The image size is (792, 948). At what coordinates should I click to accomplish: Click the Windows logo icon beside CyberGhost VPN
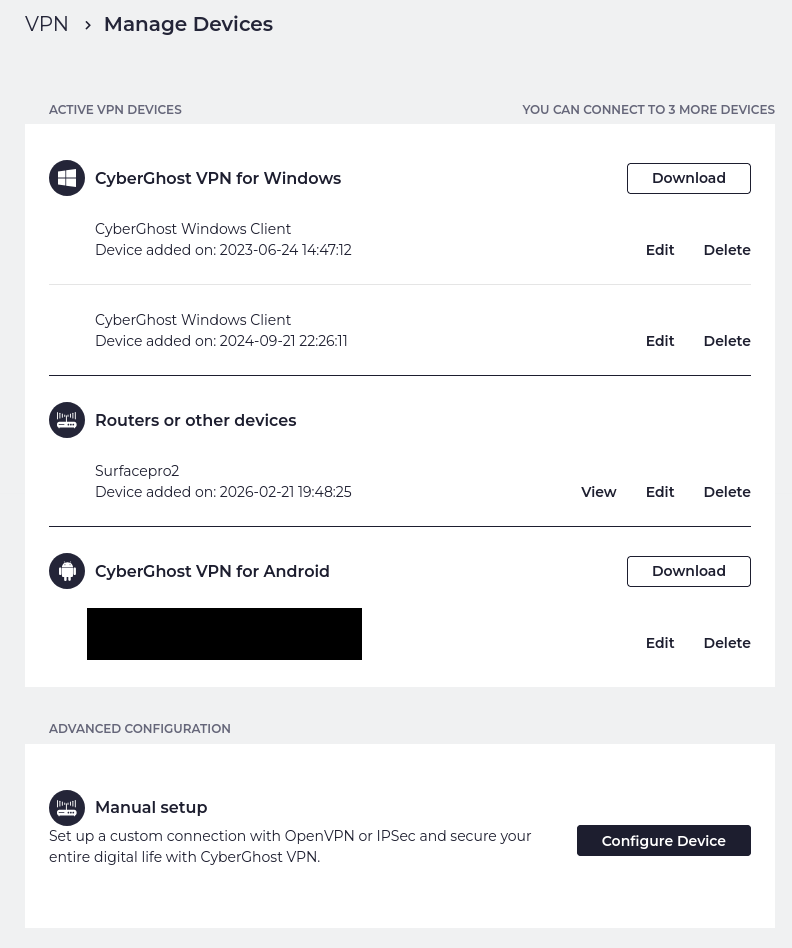(67, 178)
